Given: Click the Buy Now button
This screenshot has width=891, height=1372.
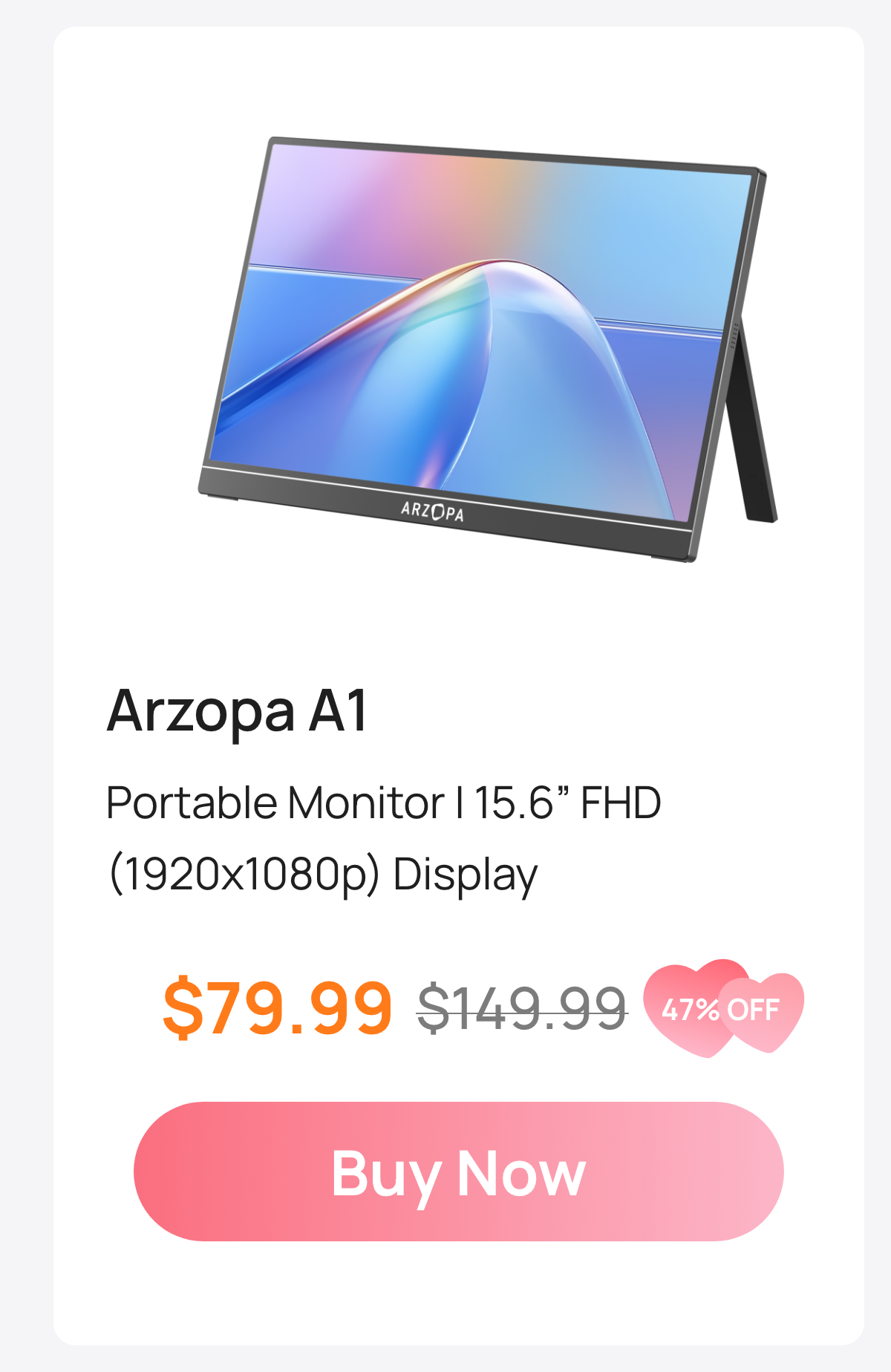Looking at the screenshot, I should [x=458, y=1171].
